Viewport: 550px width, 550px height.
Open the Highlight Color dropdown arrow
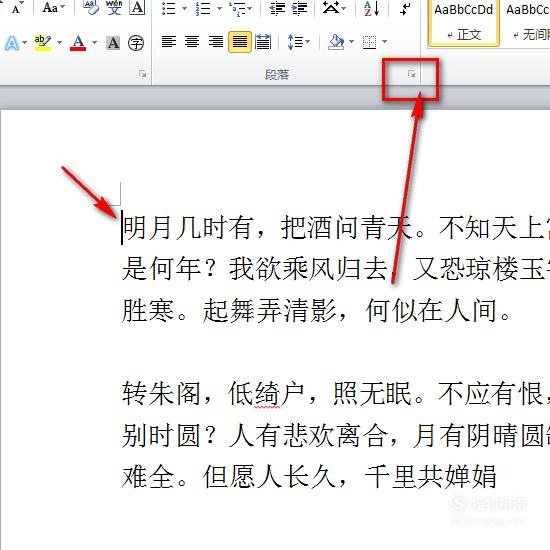(x=59, y=43)
